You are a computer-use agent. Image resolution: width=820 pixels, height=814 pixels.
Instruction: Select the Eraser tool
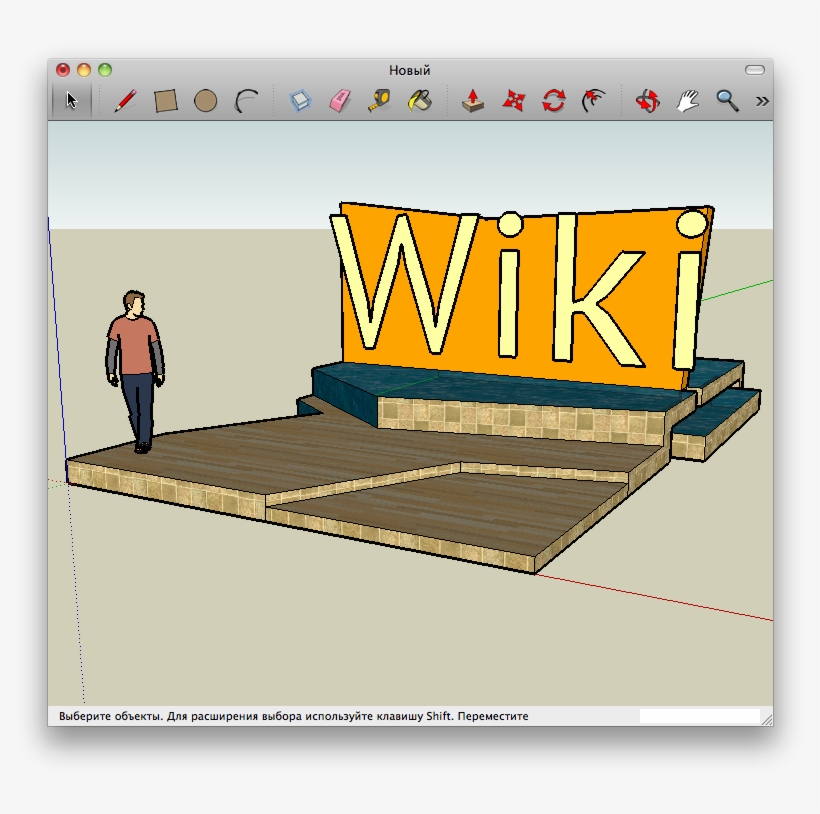340,100
